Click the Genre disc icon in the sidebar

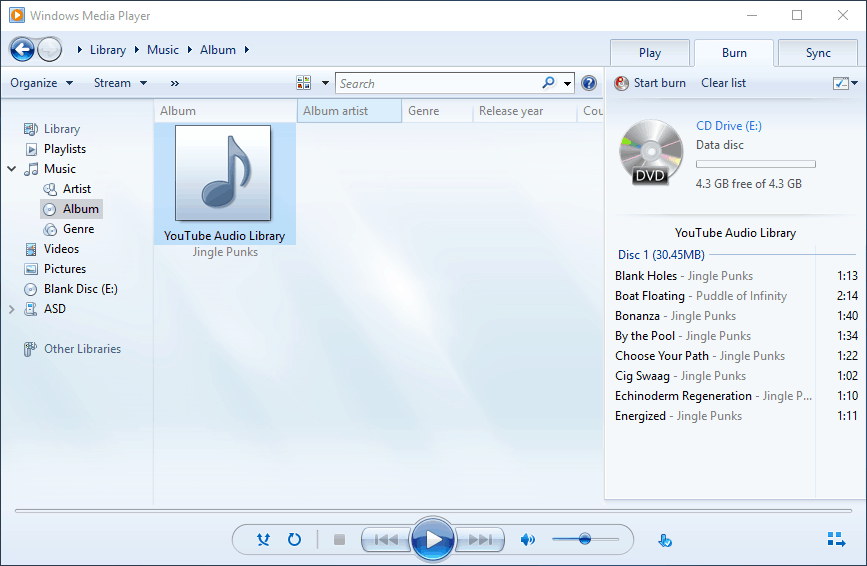click(x=50, y=229)
